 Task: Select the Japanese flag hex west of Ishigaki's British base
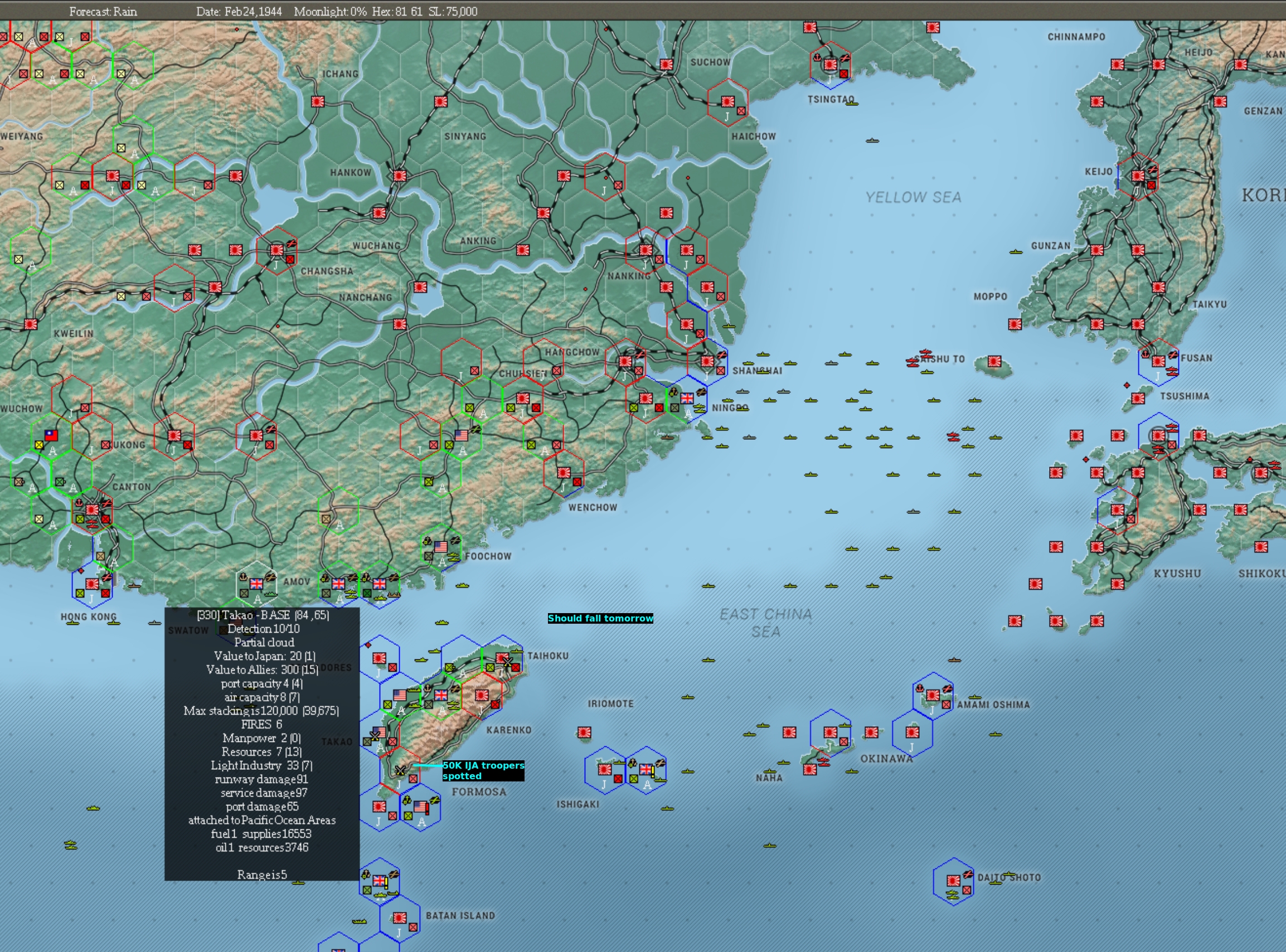click(x=605, y=769)
